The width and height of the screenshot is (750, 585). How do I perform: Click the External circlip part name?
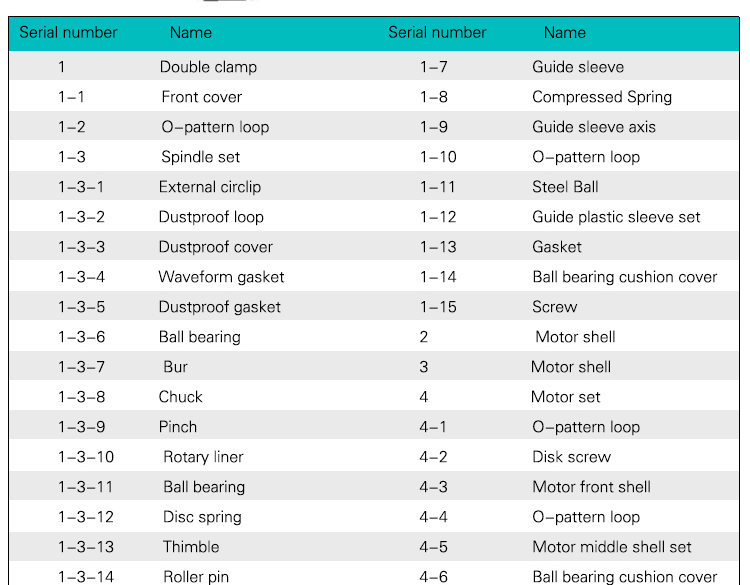pyautogui.click(x=209, y=187)
